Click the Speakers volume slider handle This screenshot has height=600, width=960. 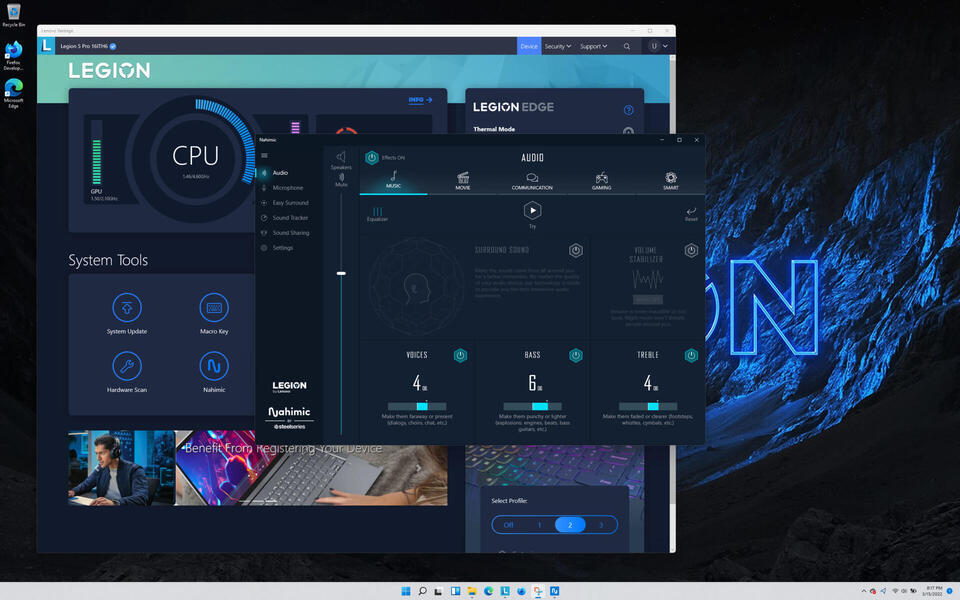click(x=341, y=273)
